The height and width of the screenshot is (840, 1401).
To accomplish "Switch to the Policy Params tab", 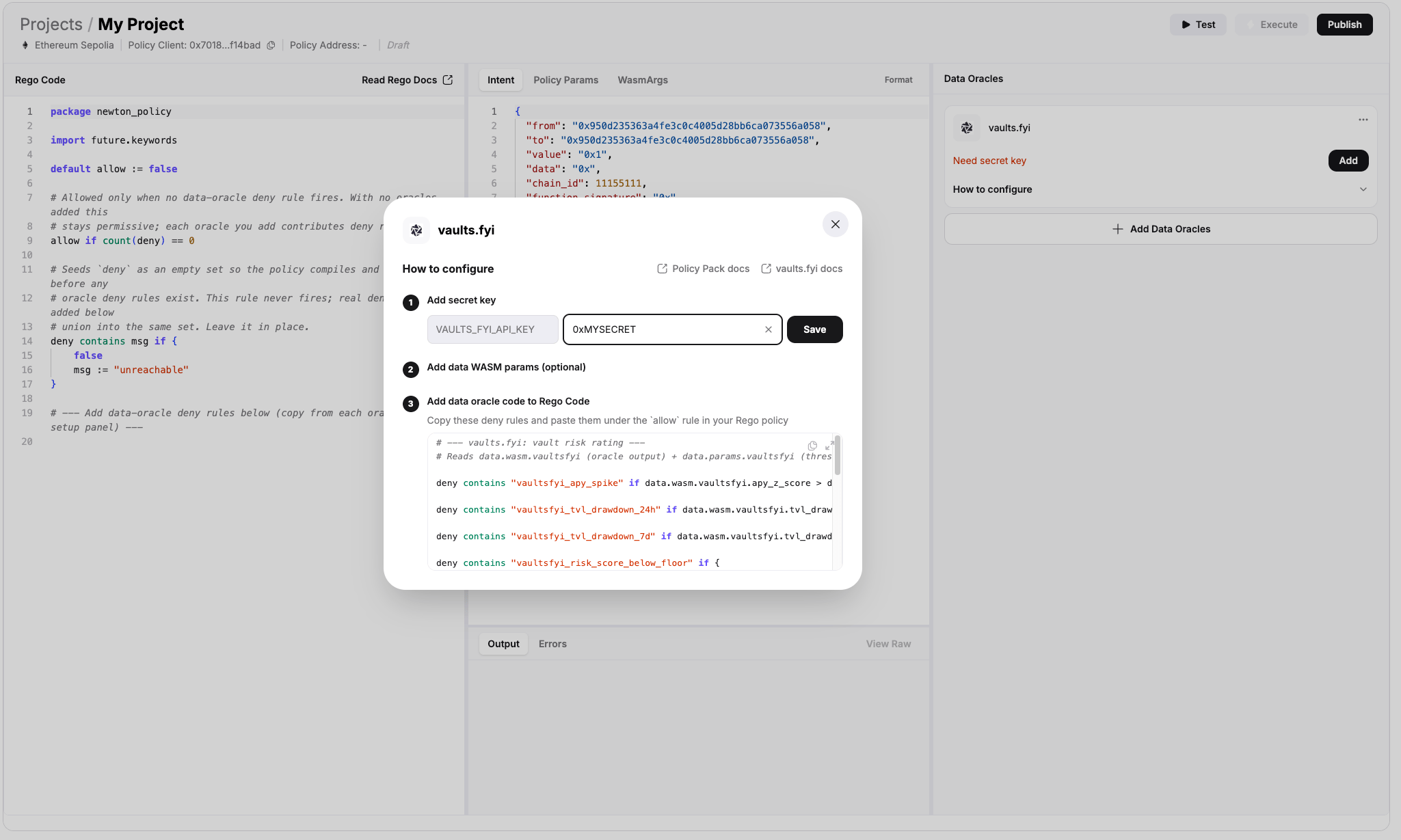I will tap(565, 80).
